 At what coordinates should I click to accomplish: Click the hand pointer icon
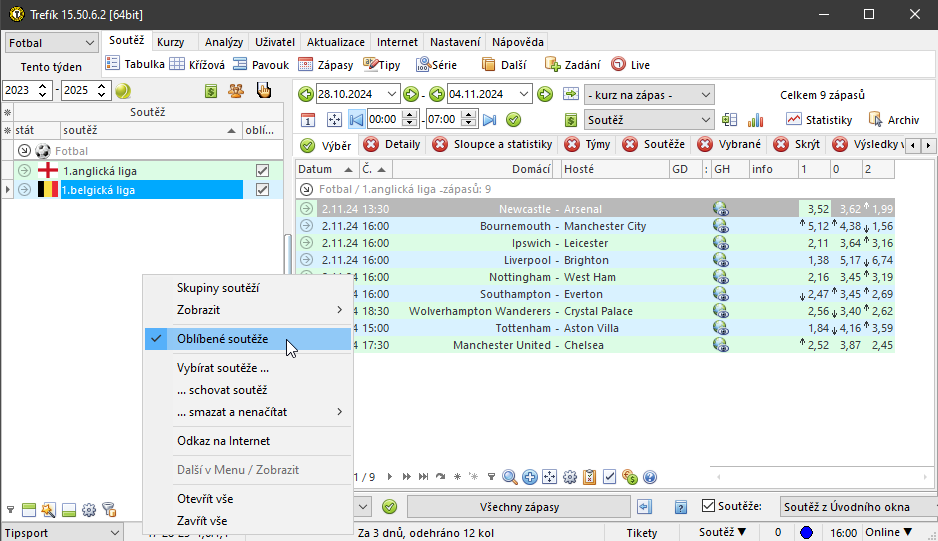click(x=263, y=90)
